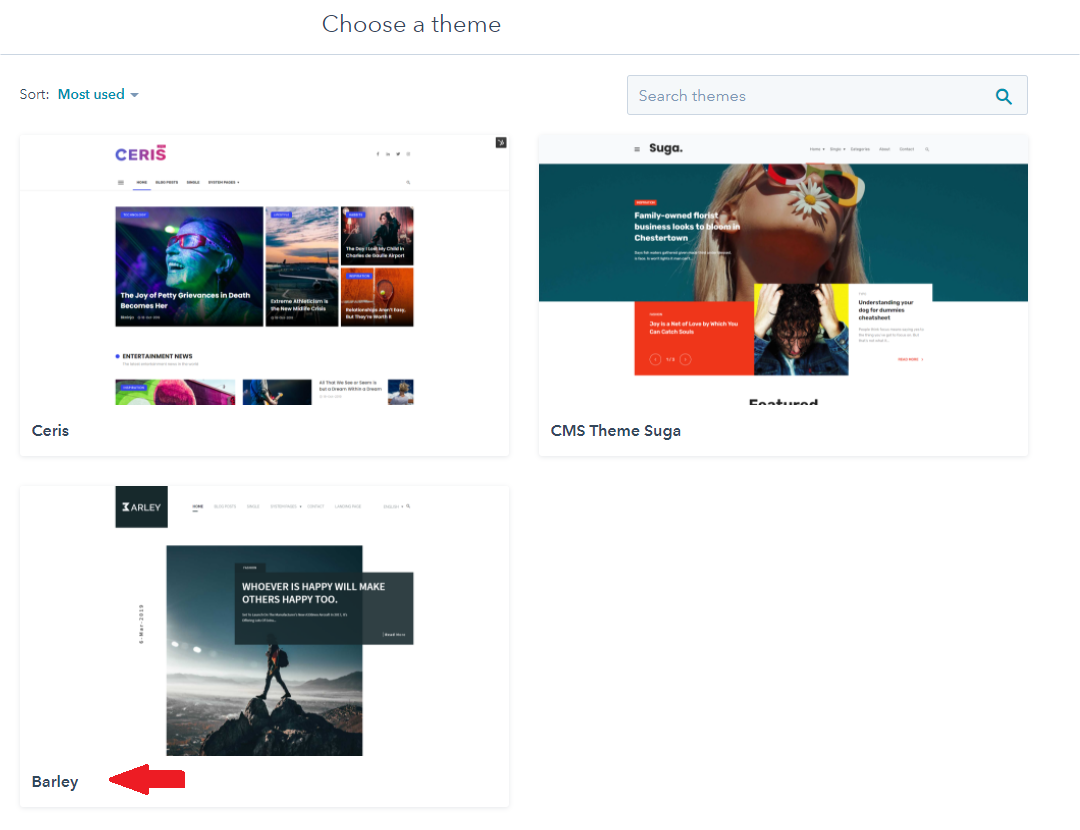Viewport: 1080px width, 830px height.
Task: Click the magnifying glass search icon
Action: pyautogui.click(x=1004, y=96)
